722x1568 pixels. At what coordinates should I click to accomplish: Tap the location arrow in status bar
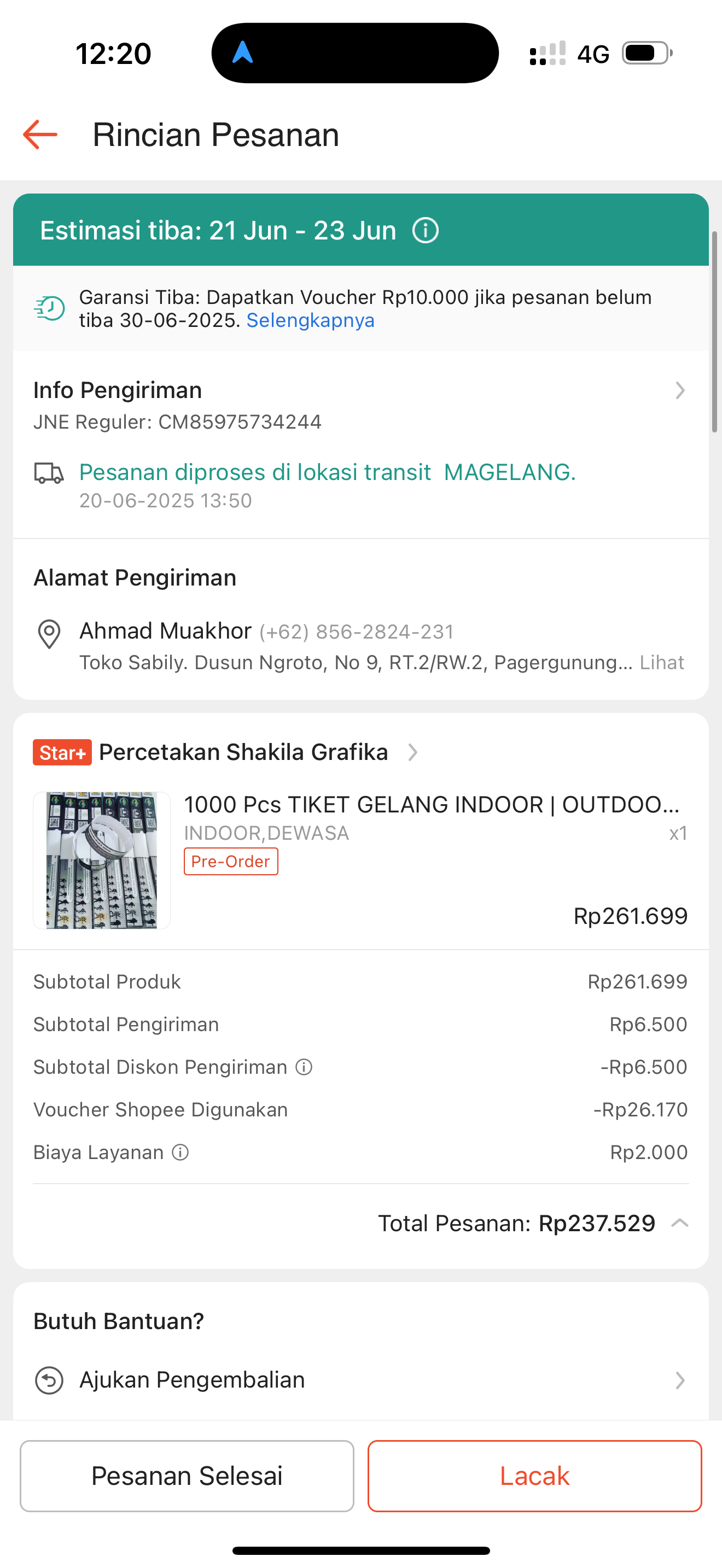click(242, 52)
